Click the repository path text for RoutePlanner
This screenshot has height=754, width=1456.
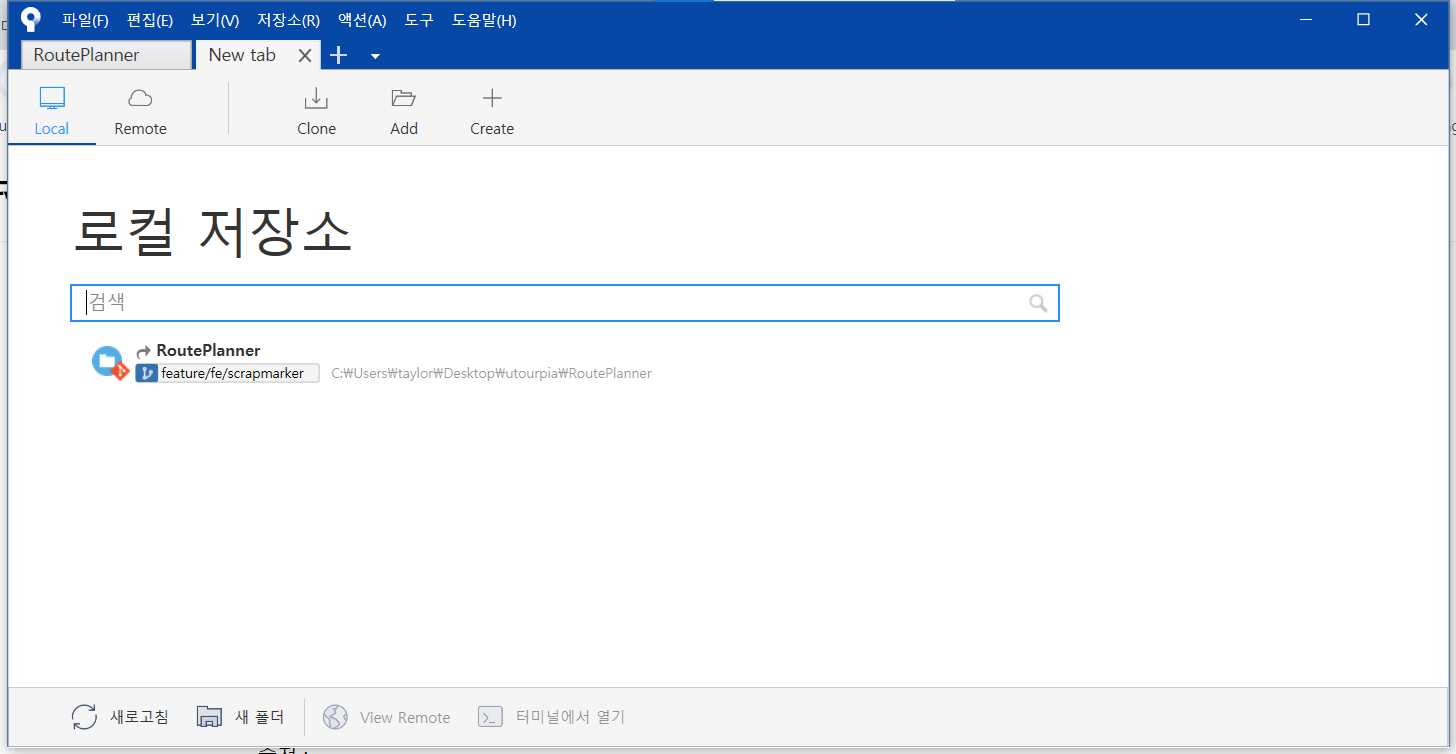[x=491, y=373]
